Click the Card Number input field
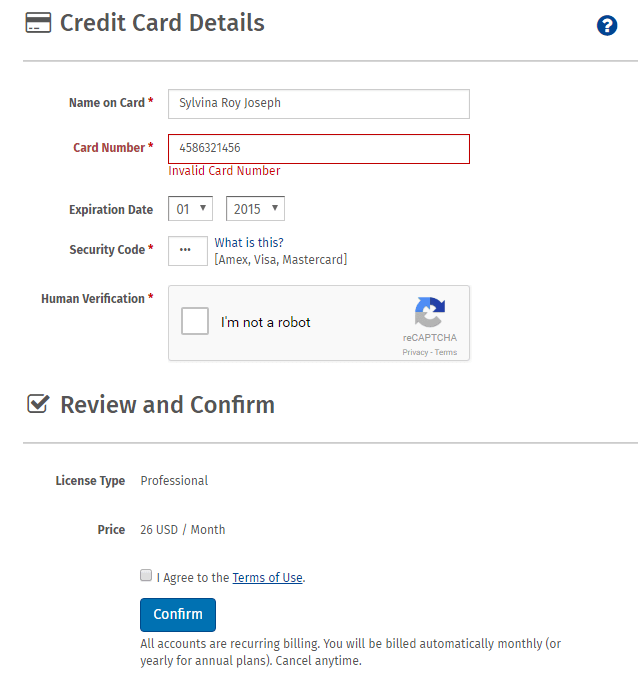This screenshot has height=699, width=638. point(319,149)
